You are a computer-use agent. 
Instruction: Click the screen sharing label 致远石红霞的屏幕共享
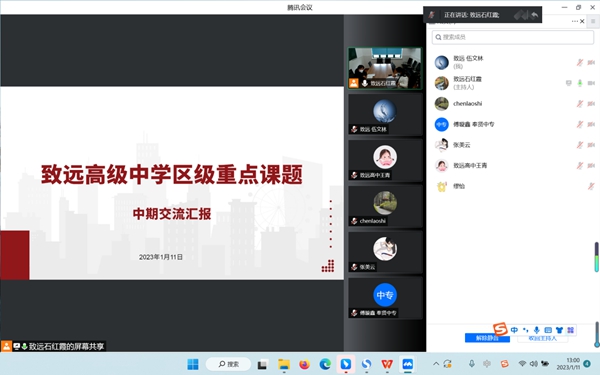pyautogui.click(x=67, y=346)
